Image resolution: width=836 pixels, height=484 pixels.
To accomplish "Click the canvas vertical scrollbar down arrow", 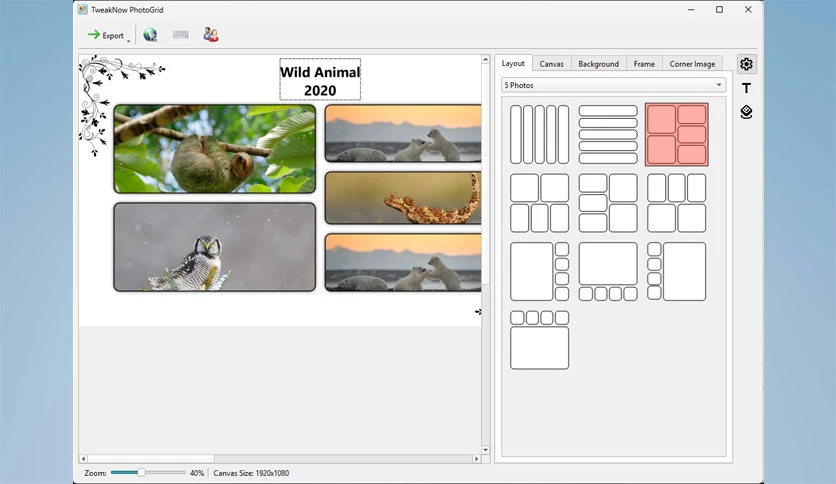I will click(x=485, y=450).
